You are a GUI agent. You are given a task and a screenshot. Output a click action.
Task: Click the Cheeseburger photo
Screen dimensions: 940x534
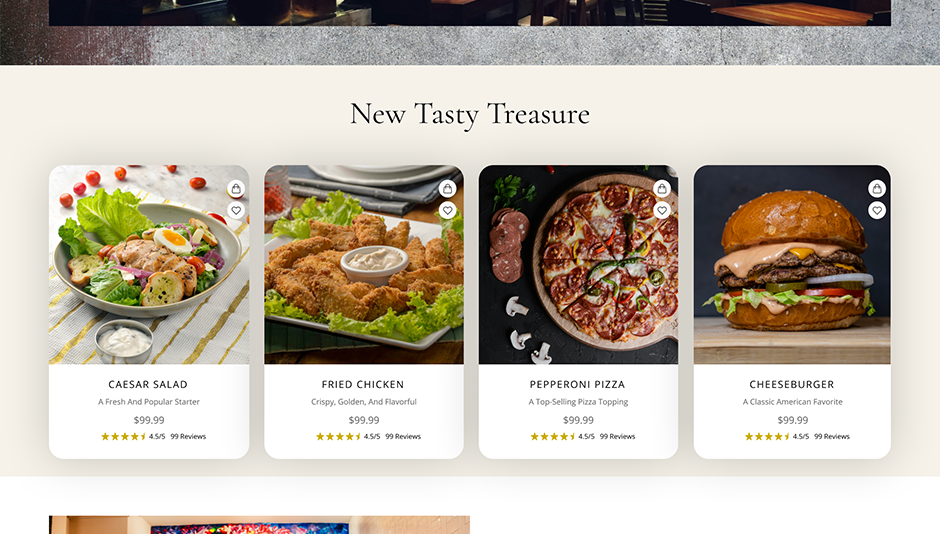(792, 264)
